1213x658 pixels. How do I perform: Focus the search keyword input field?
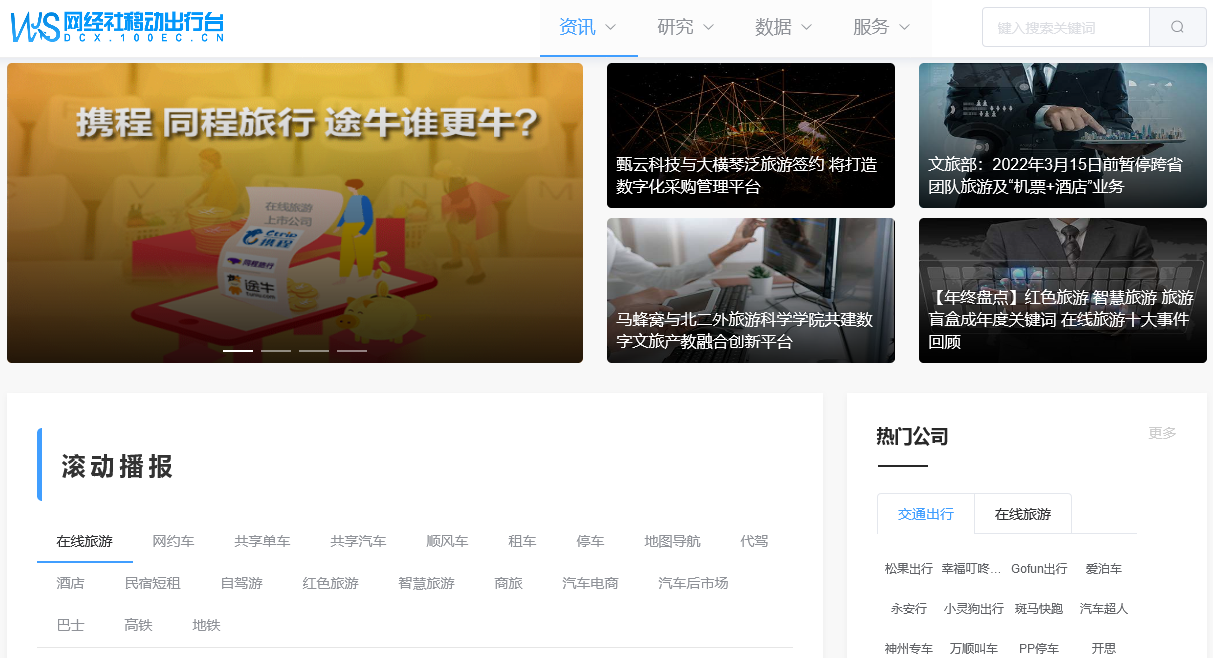1066,27
